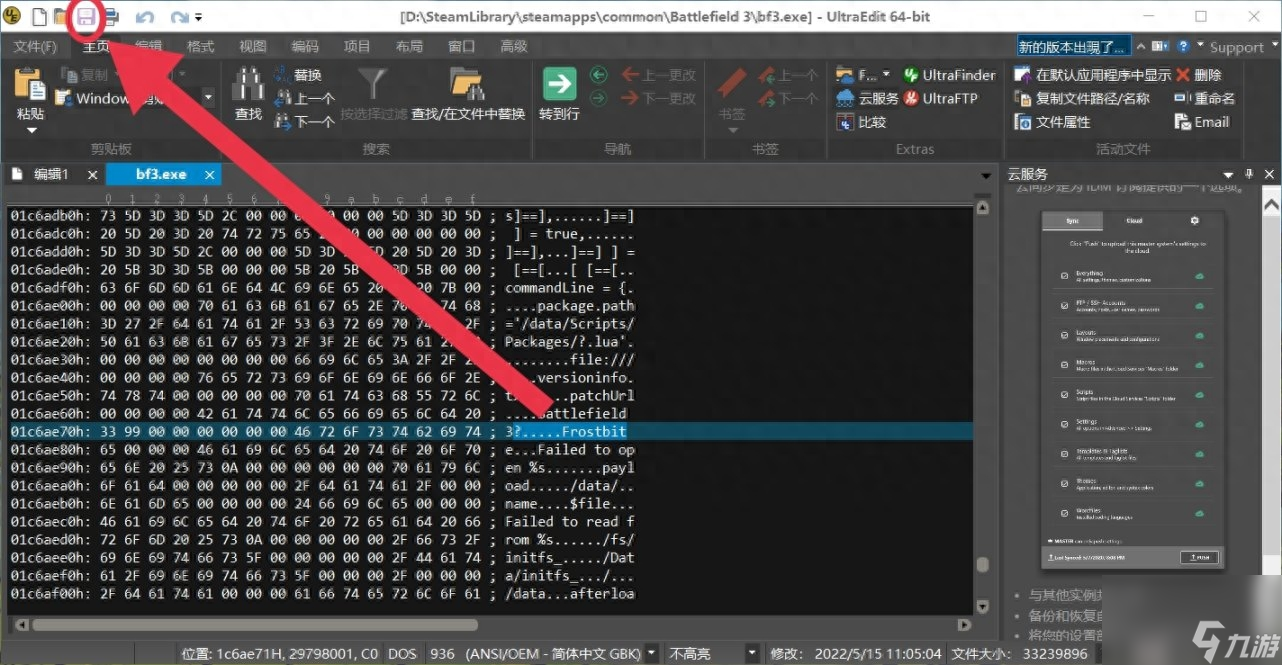
Task: Switch to the 项目 ribbon tab
Action: point(357,47)
